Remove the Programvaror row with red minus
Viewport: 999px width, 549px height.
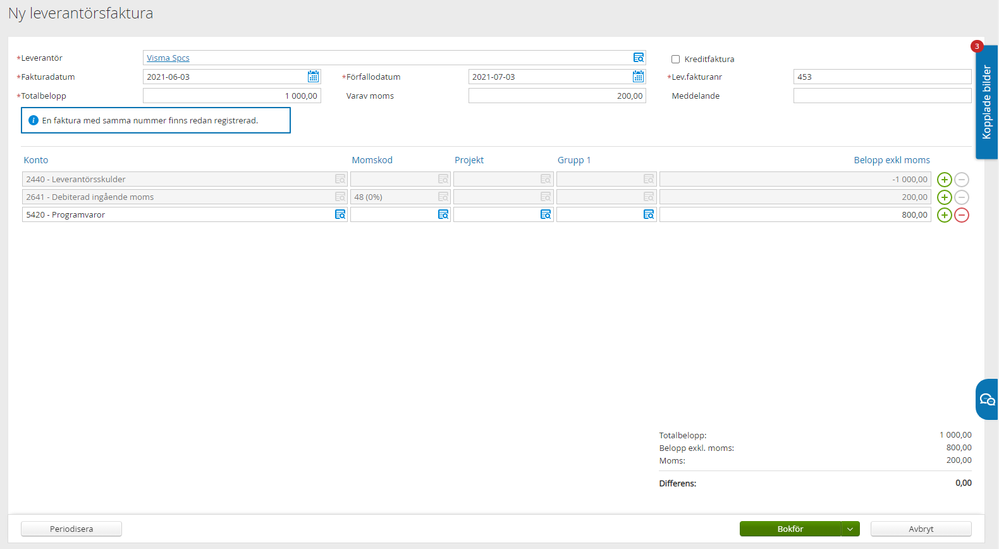[x=961, y=215]
